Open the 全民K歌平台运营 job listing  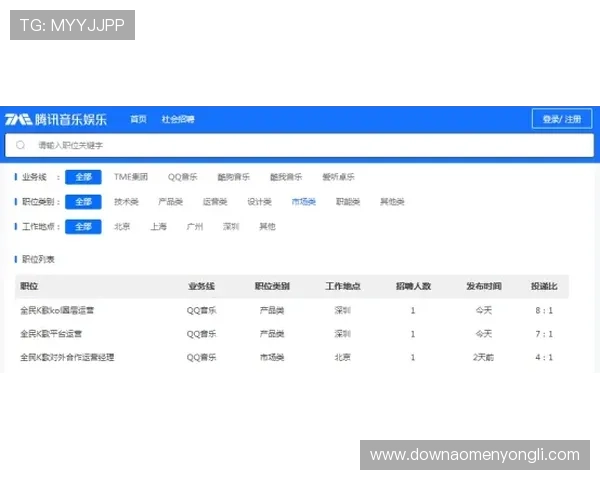pos(51,334)
